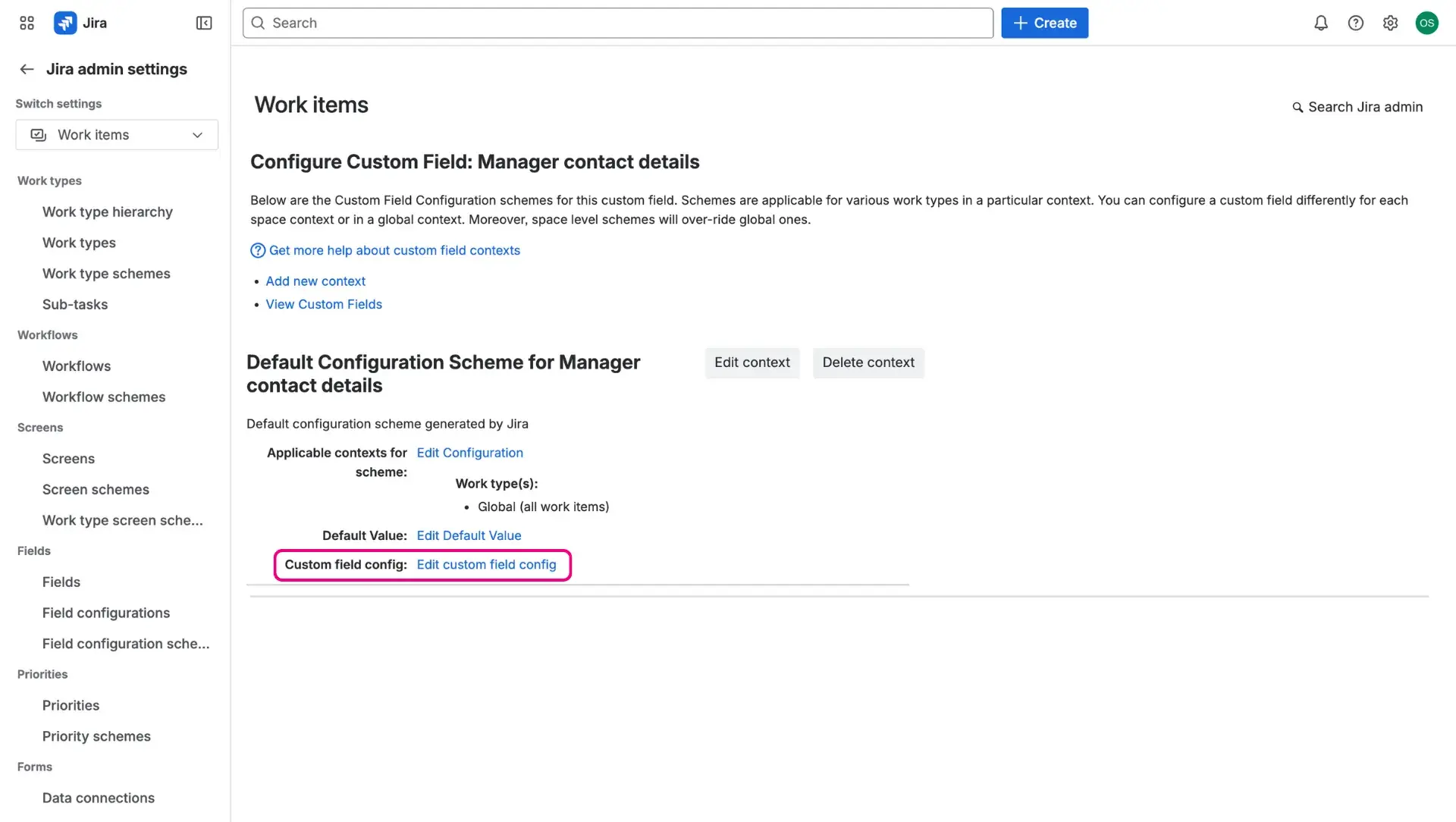Click the Edit context button

[752, 362]
